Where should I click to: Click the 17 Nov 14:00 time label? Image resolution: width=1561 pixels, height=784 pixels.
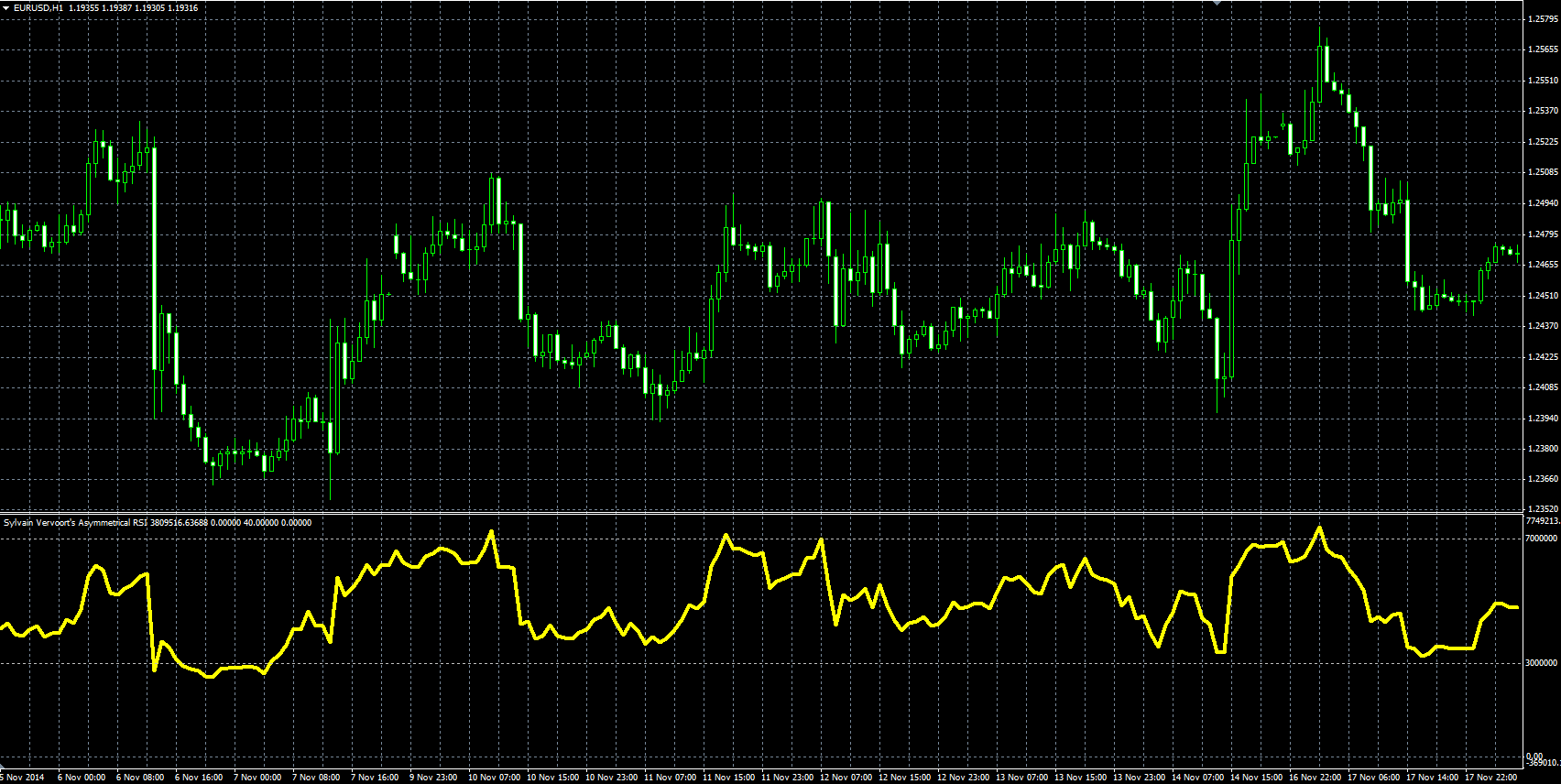point(1433,778)
